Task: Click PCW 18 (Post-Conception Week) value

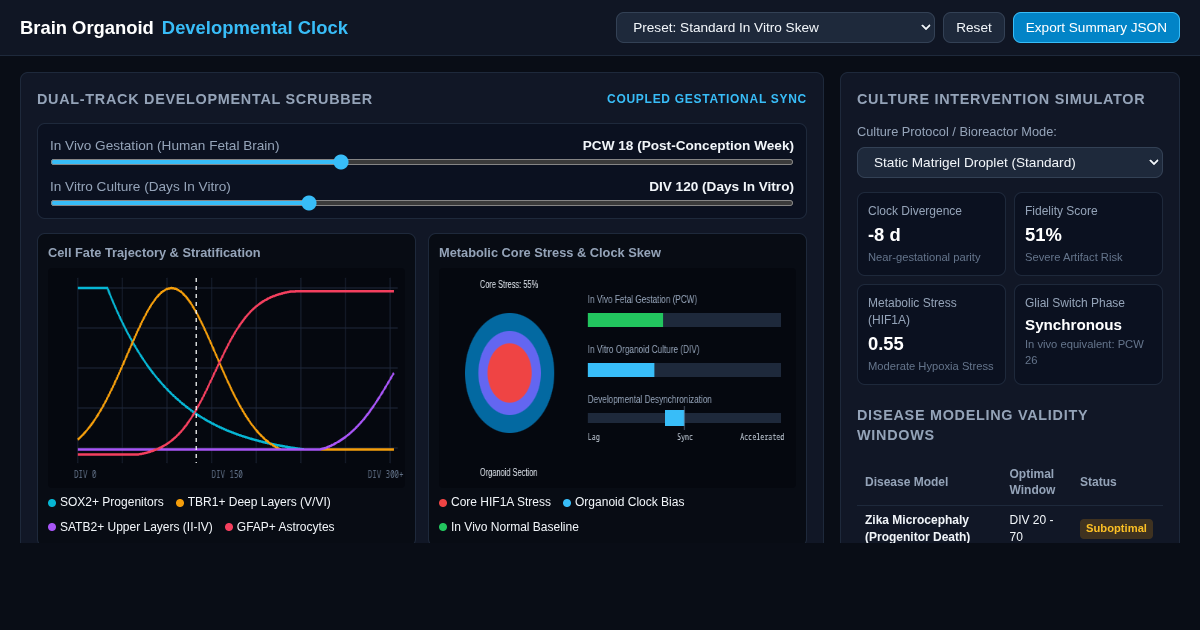Action: point(688,146)
